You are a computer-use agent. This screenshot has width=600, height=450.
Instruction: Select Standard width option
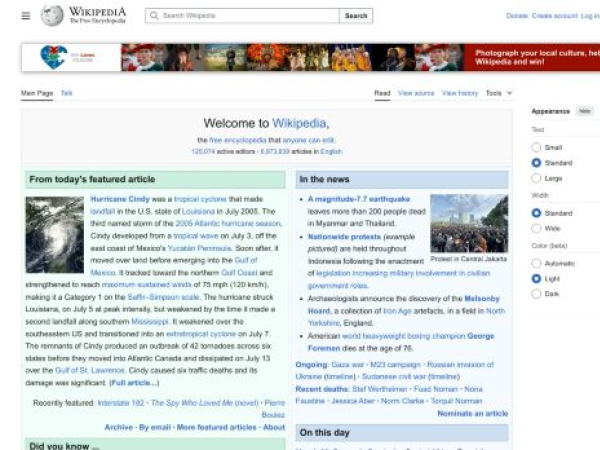[536, 213]
